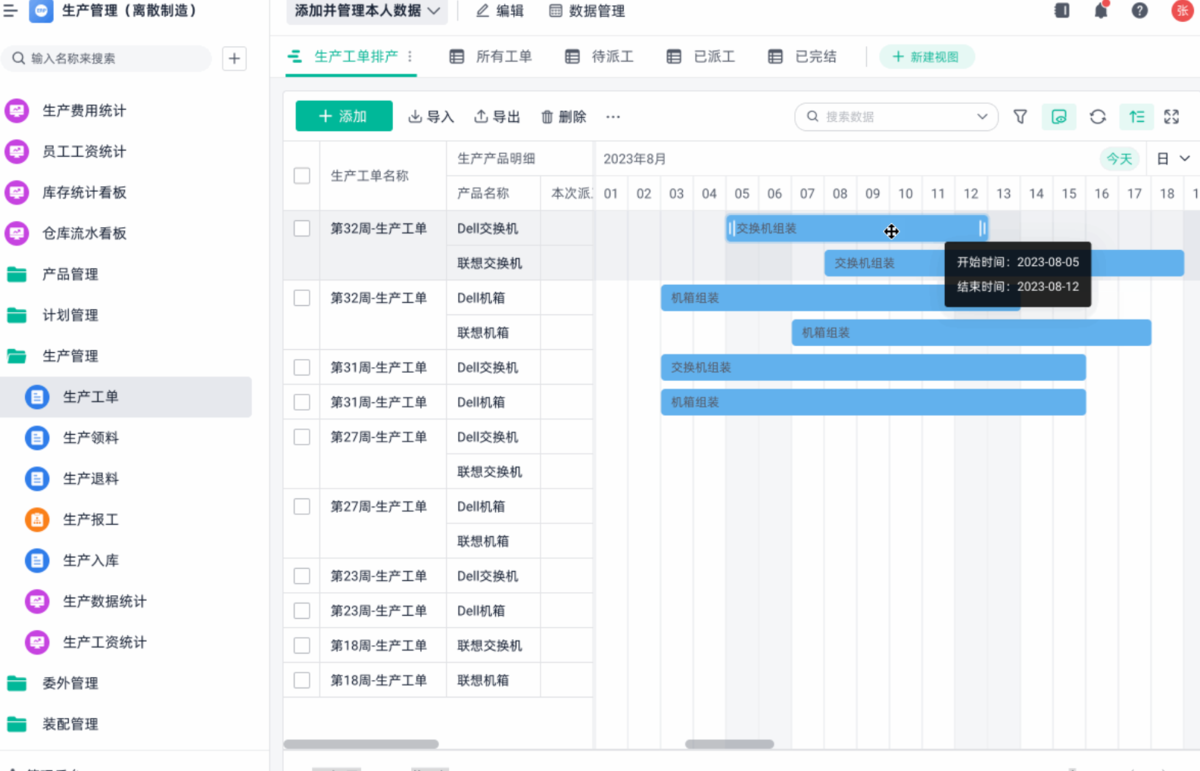Click the green 添加 button
Image resolution: width=1200 pixels, height=771 pixels.
click(x=343, y=117)
